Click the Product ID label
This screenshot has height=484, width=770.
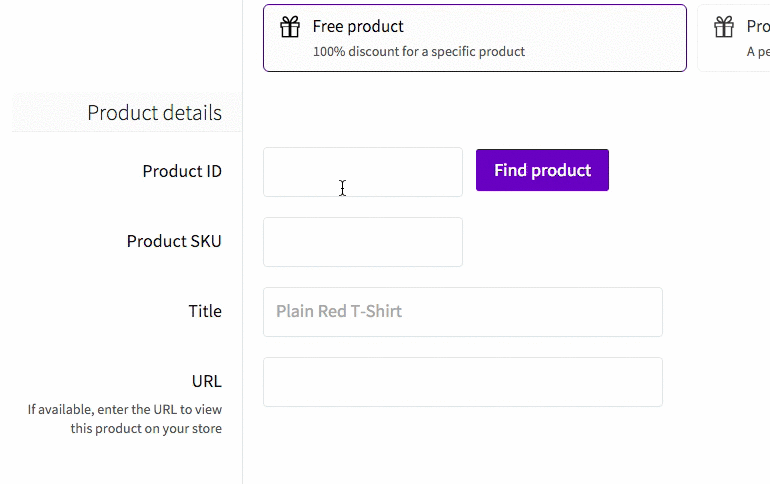pos(182,171)
